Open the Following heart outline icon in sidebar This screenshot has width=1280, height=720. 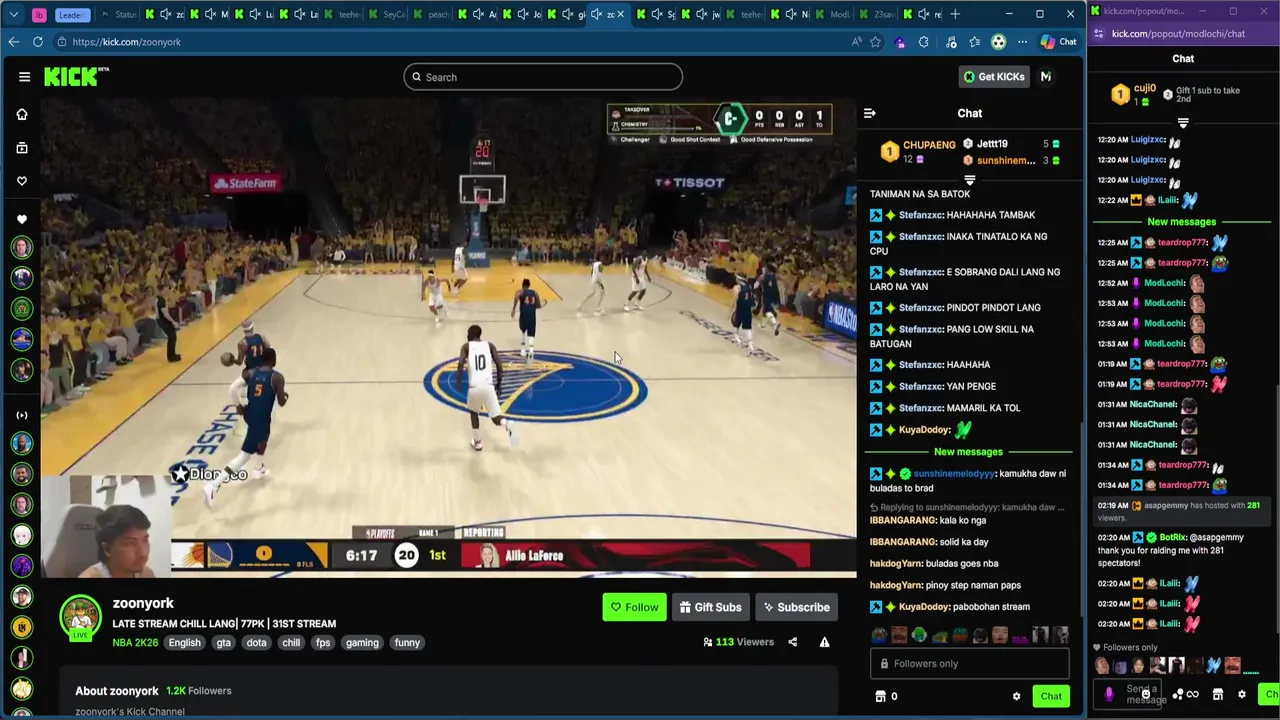[22, 181]
